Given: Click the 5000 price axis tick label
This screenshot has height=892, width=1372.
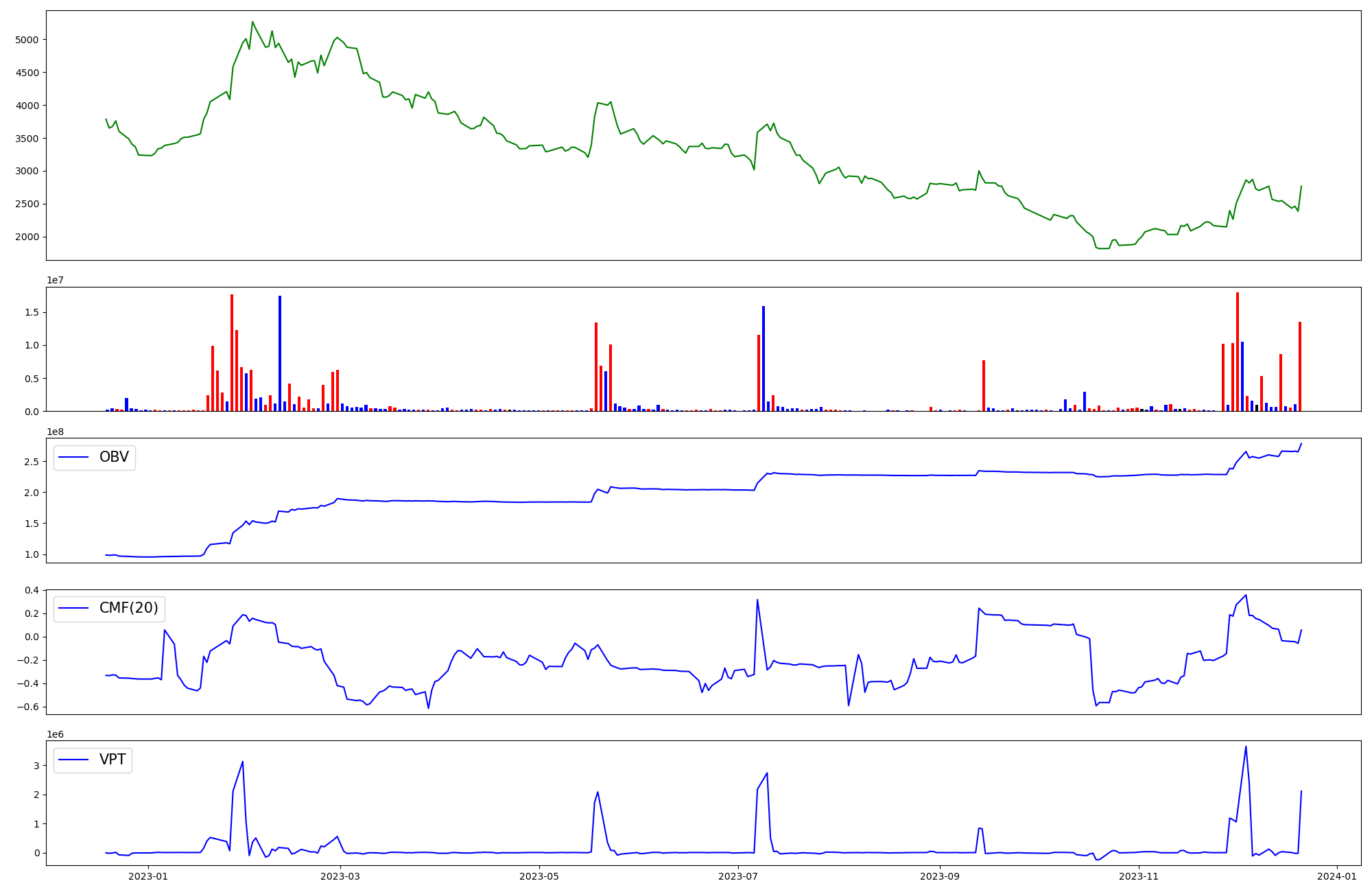Looking at the screenshot, I should 27,40.
